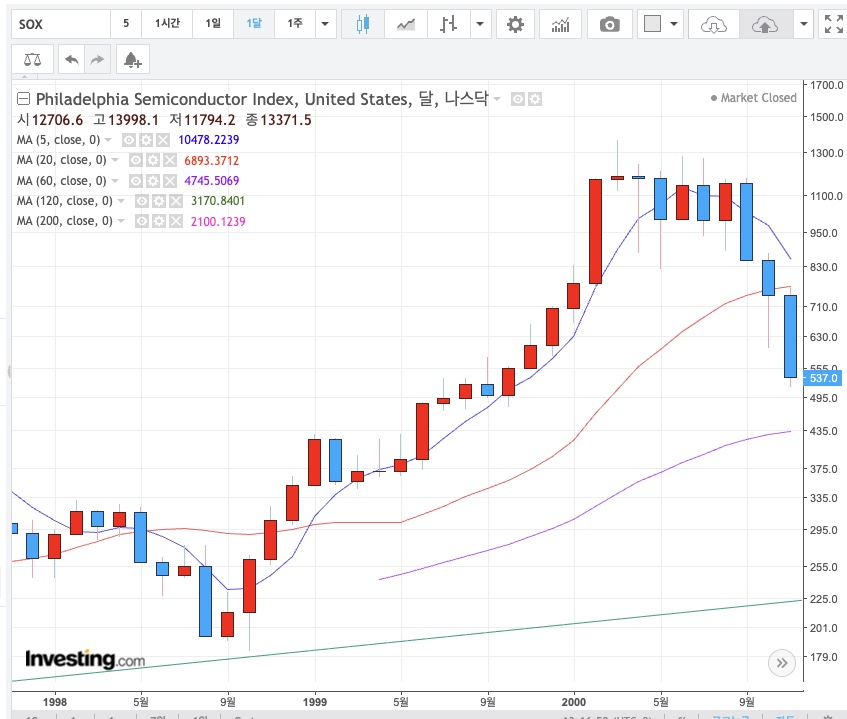Open settings gear for MA (20, close, 0)

pos(153,160)
